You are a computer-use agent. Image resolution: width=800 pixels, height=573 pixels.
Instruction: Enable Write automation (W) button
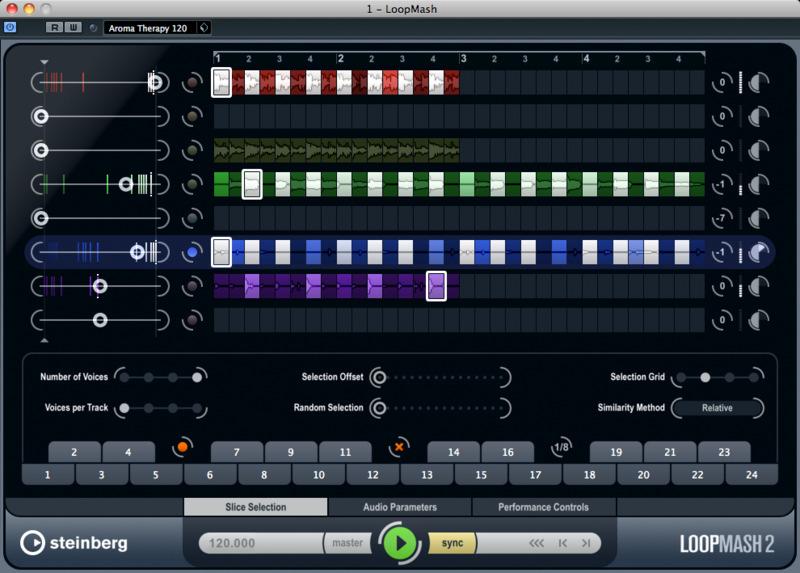pos(72,28)
